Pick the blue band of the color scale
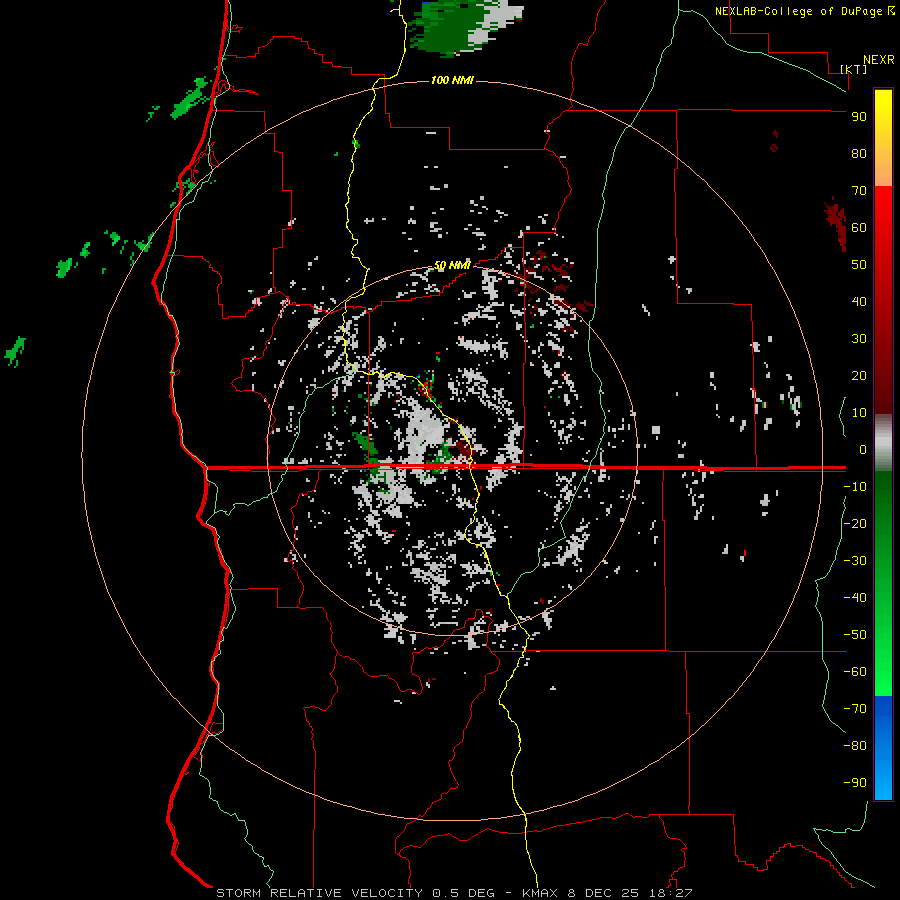The height and width of the screenshot is (900, 900). (x=883, y=748)
